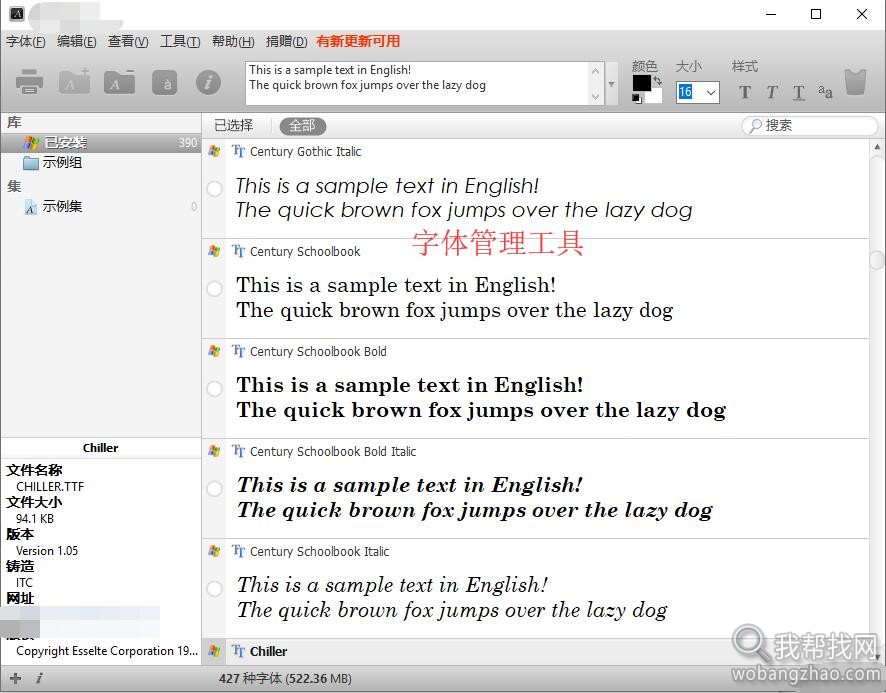Switch to the 已选择 filter tab

(234, 125)
